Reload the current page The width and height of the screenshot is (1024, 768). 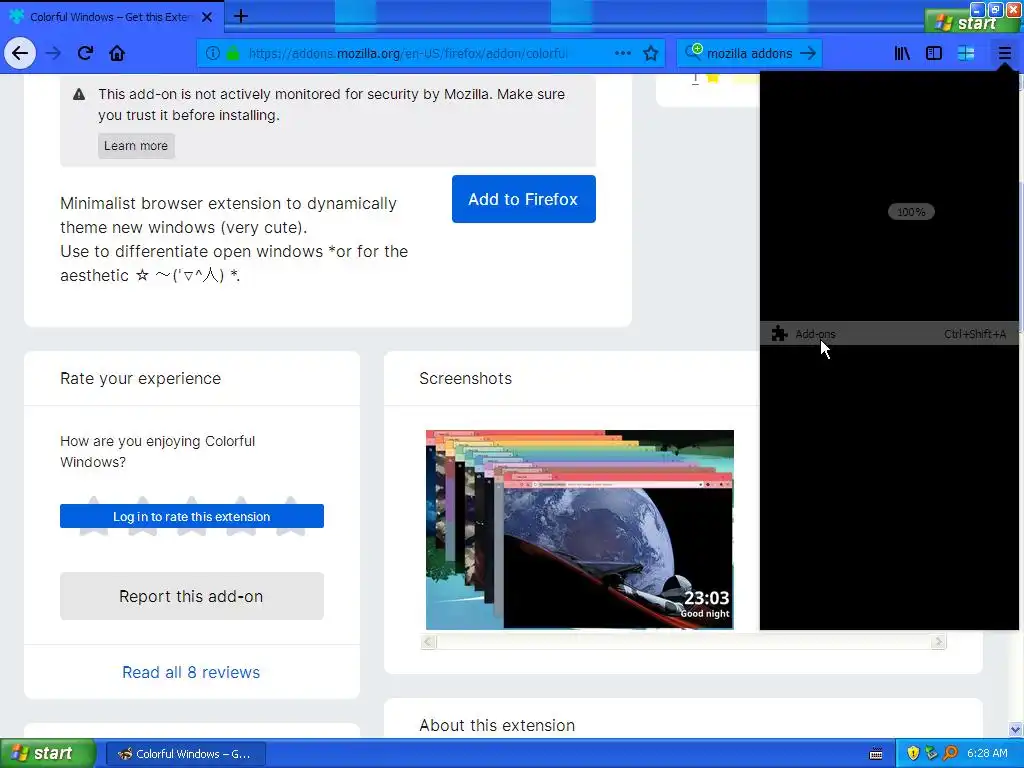[x=85, y=53]
